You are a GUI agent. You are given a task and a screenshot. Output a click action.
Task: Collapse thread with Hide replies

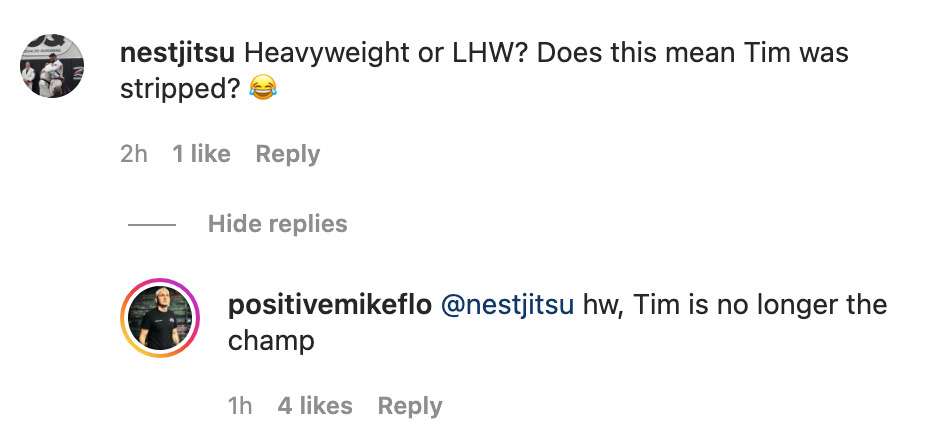277,224
